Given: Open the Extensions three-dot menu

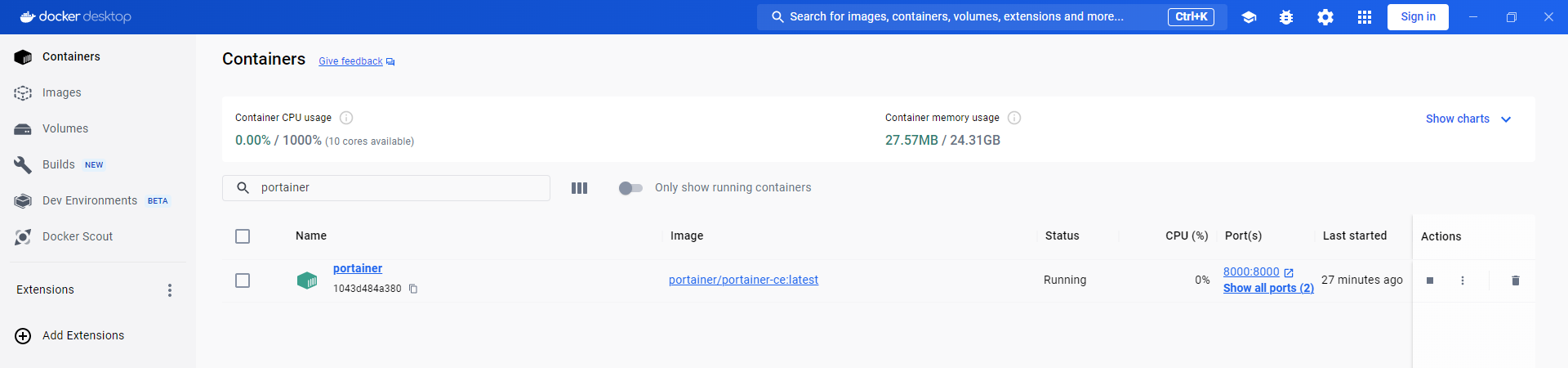Looking at the screenshot, I should click(170, 290).
